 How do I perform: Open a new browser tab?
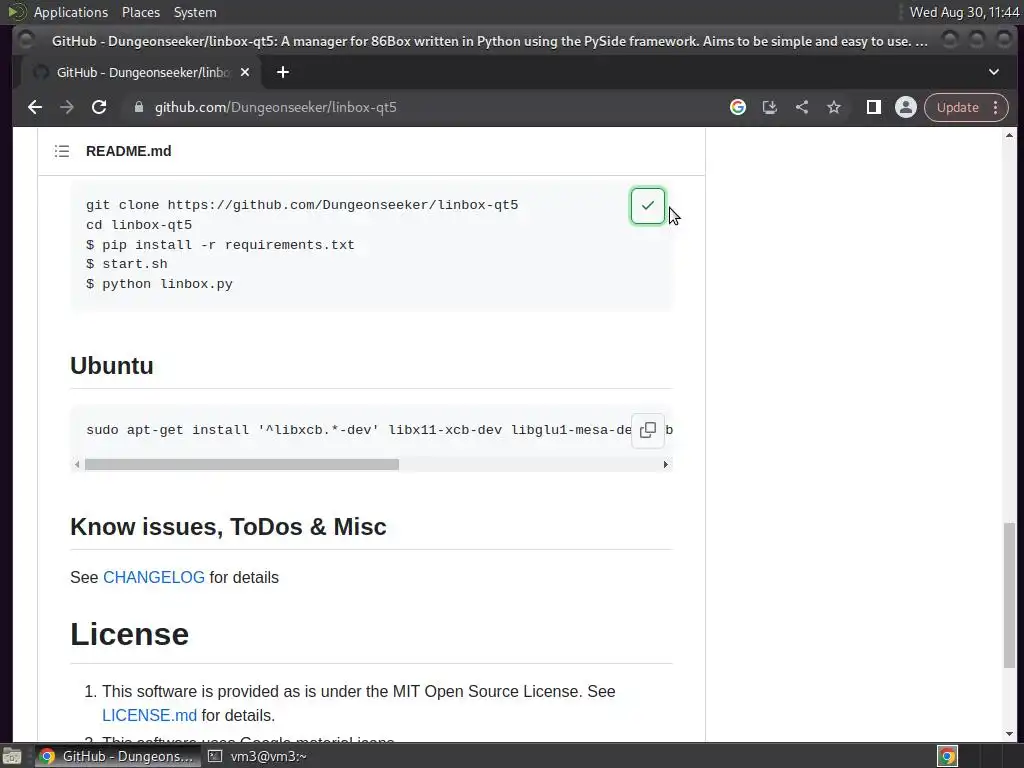(283, 72)
